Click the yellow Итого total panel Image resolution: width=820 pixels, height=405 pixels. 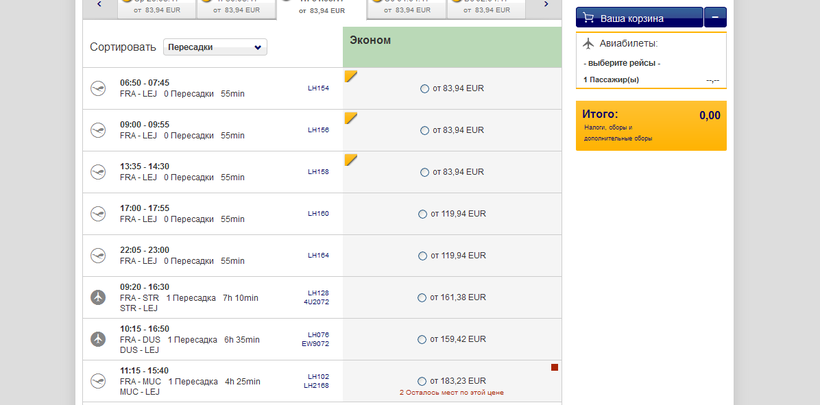651,125
